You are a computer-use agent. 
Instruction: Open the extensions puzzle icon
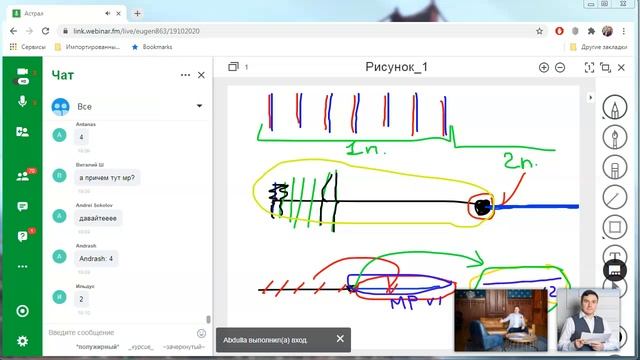[591, 31]
